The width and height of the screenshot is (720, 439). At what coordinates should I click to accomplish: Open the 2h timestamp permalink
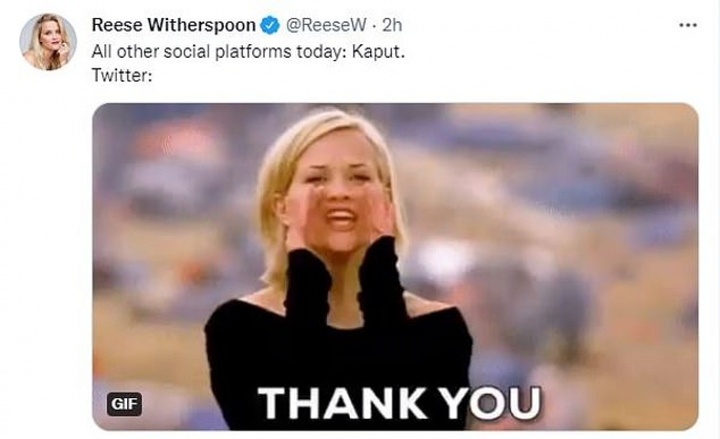tap(392, 25)
